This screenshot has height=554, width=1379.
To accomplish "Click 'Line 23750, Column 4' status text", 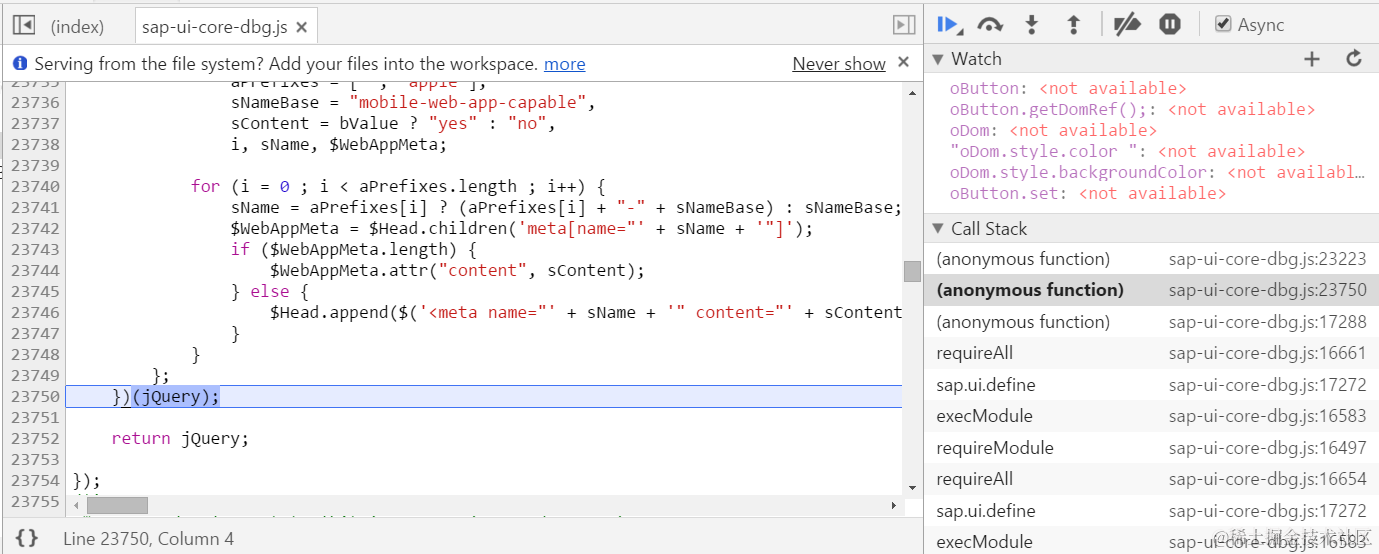I will pyautogui.click(x=148, y=538).
